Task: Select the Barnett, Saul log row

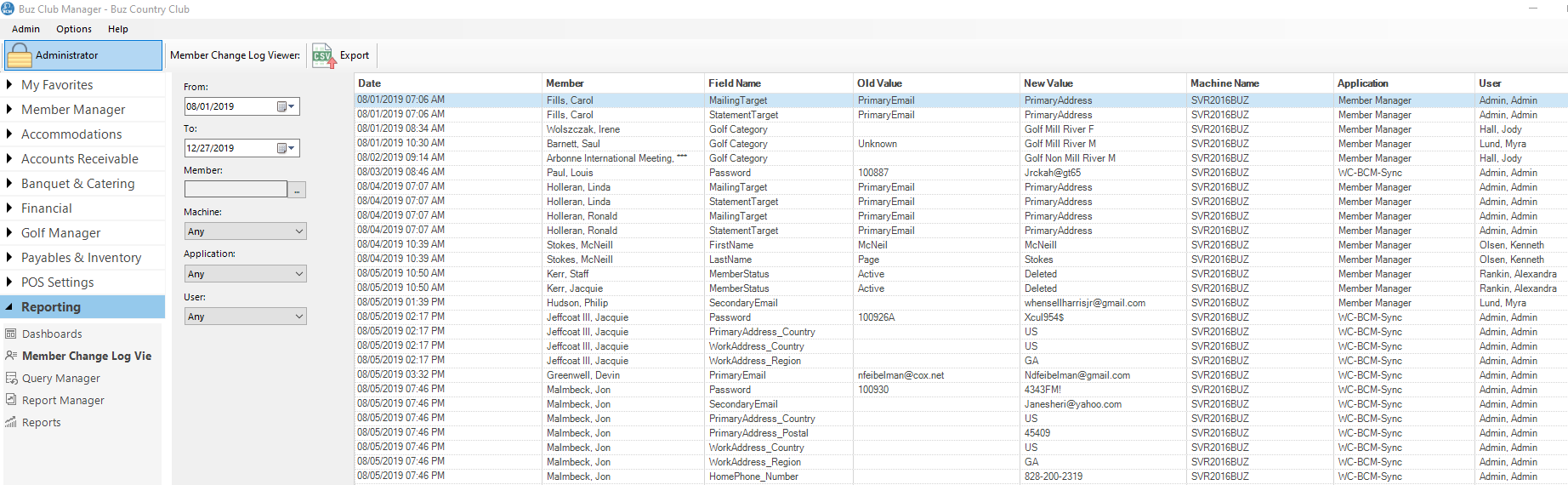Action: click(573, 144)
